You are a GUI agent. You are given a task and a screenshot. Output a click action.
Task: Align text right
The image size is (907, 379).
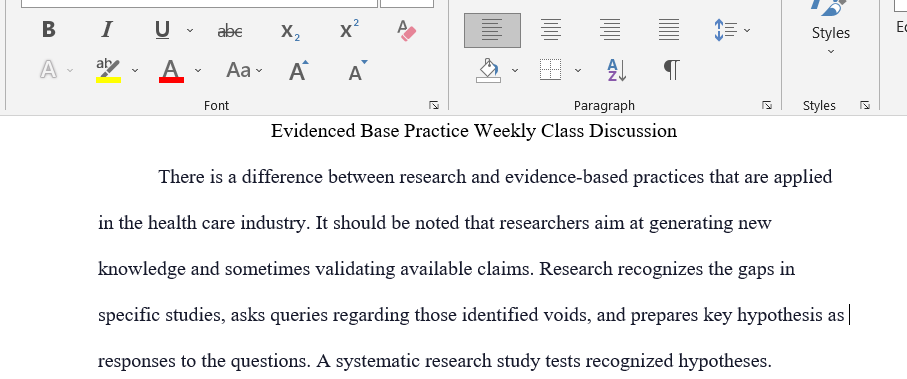point(610,30)
